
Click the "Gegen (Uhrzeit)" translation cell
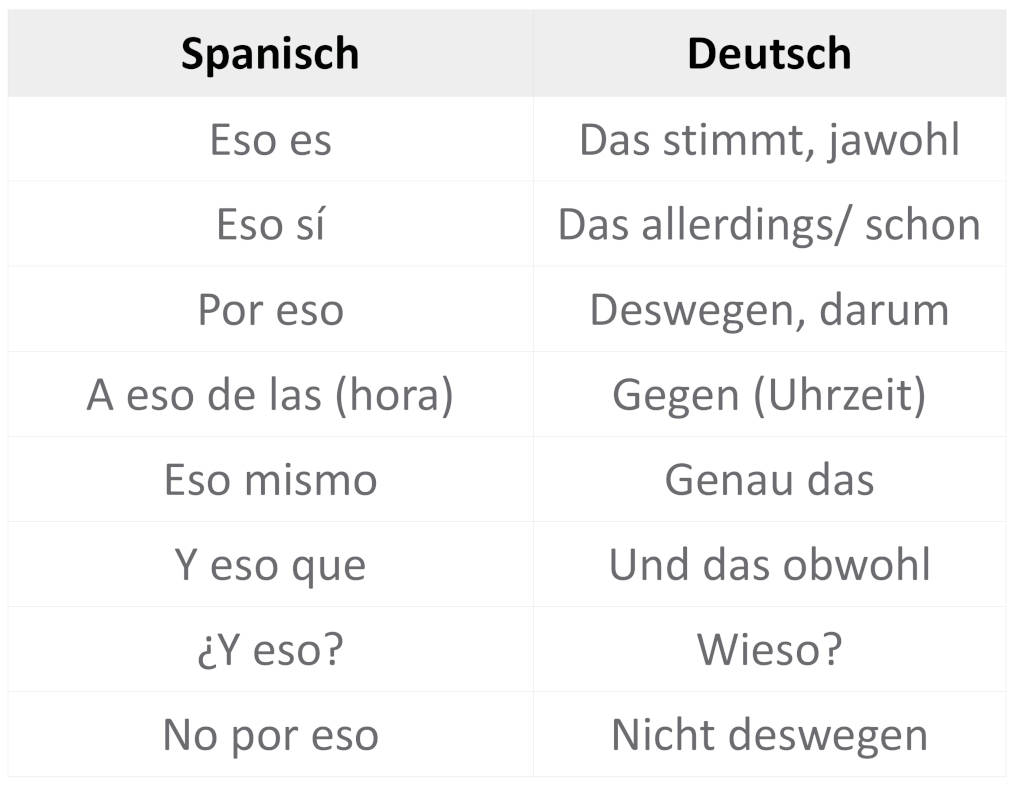(769, 395)
